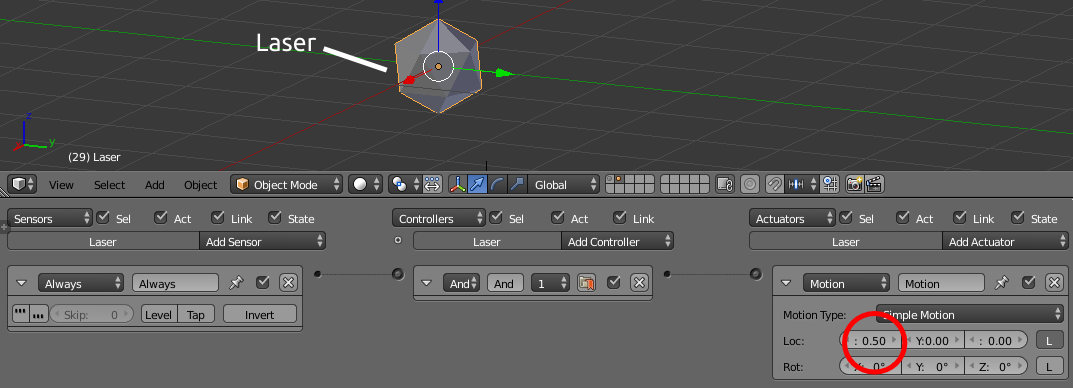Open the Add Controller dropdown
The image size is (1073, 388).
[x=617, y=242]
